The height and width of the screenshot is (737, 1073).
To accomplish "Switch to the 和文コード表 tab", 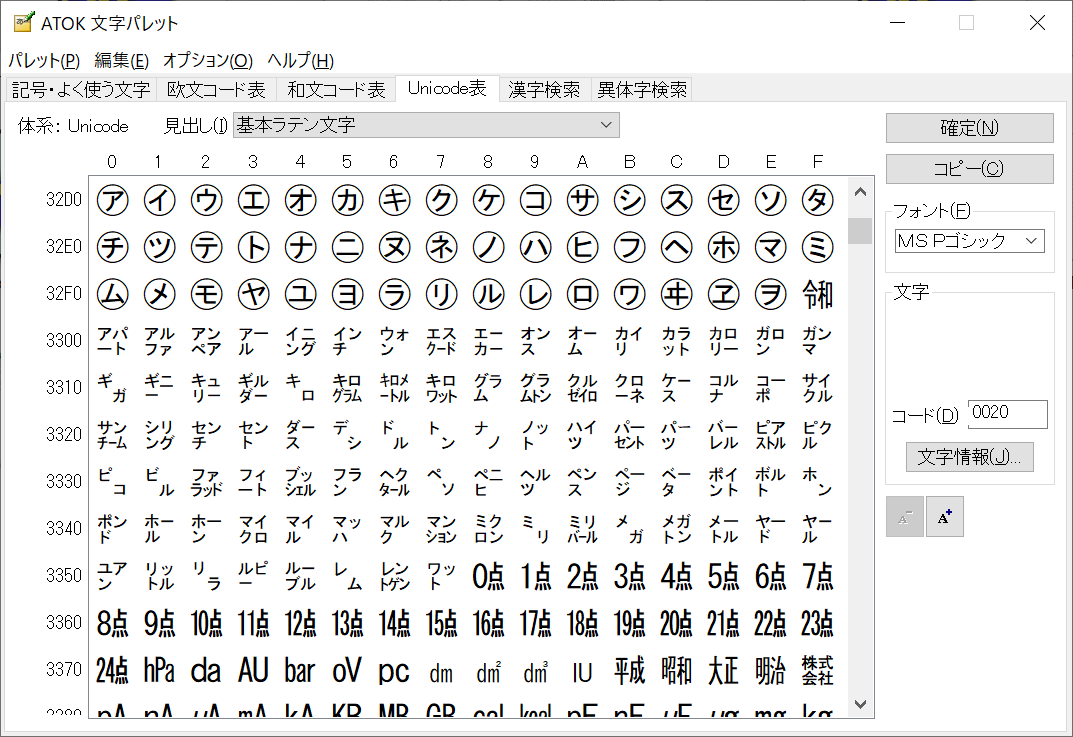I will [336, 90].
